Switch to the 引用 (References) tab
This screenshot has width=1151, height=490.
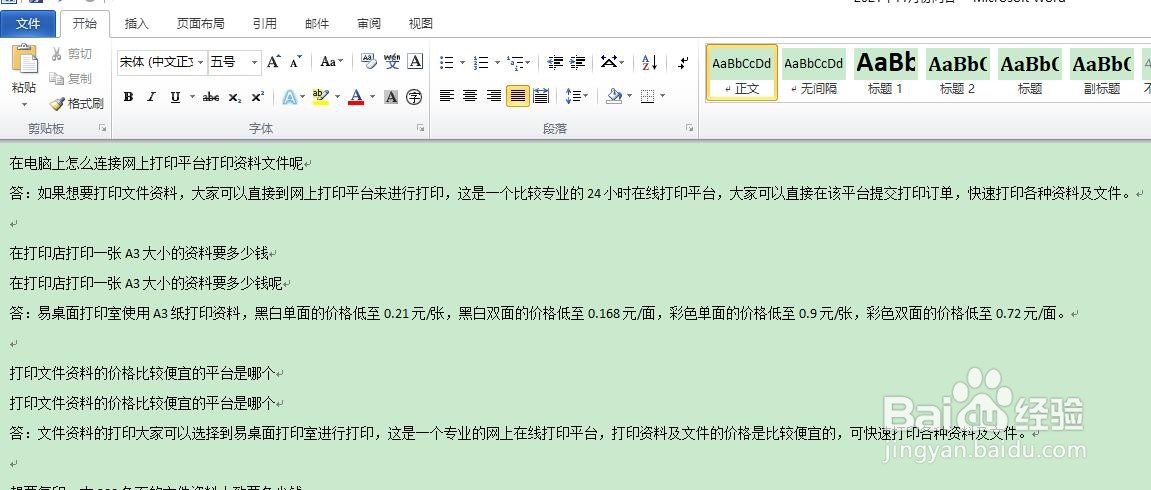264,23
